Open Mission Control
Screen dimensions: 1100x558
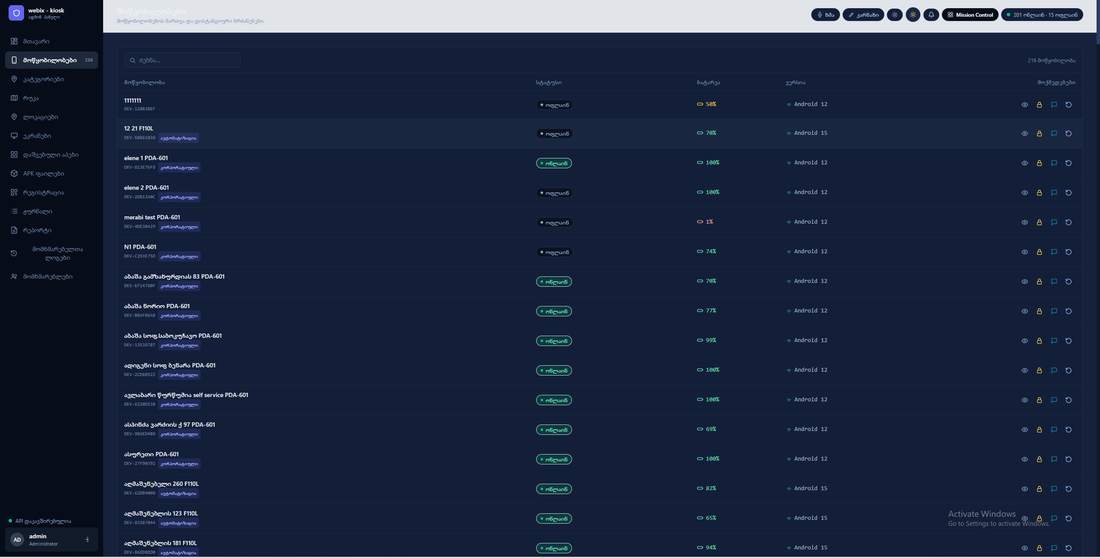tap(970, 15)
